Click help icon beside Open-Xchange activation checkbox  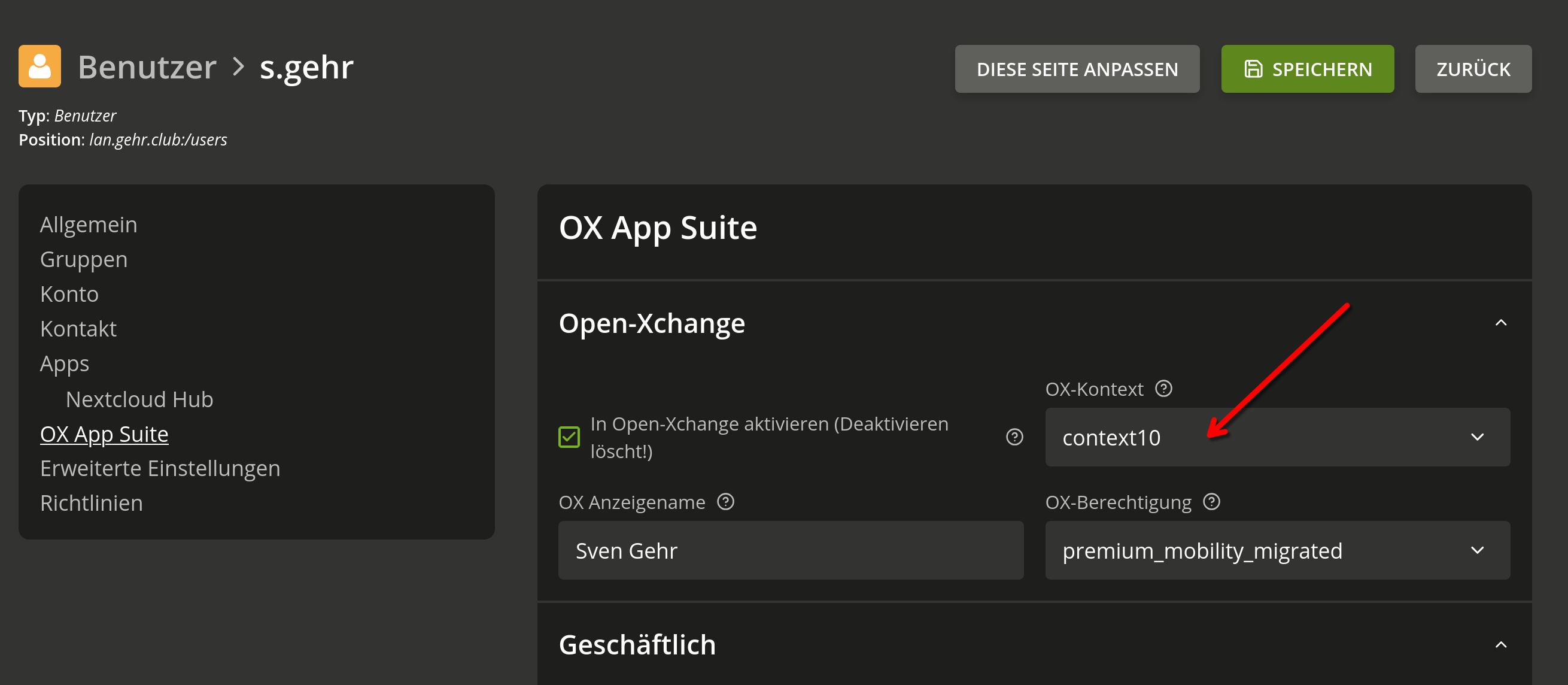pyautogui.click(x=1014, y=437)
